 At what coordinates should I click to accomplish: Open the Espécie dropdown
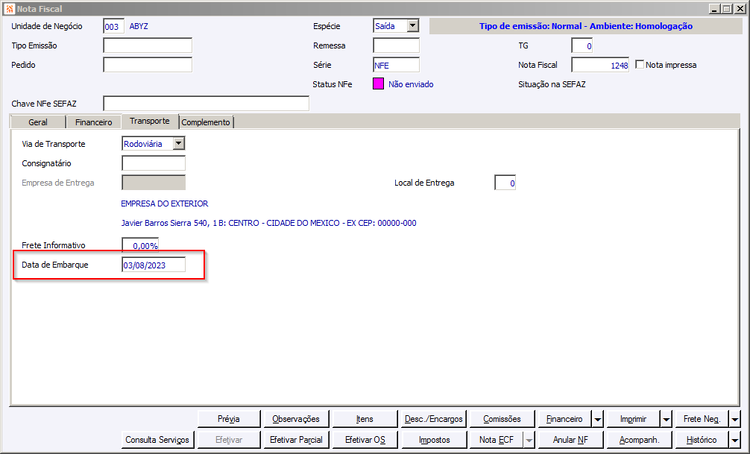[x=413, y=26]
